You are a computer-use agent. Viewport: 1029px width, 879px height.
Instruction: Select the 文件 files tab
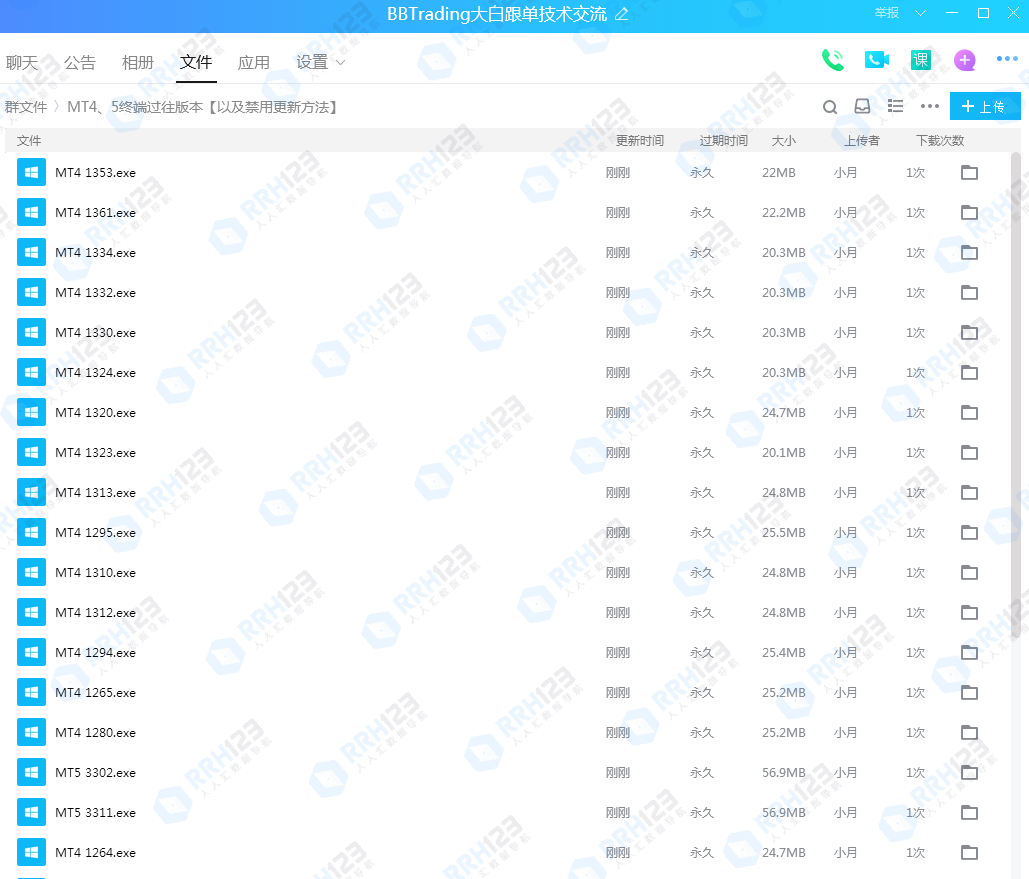click(196, 62)
